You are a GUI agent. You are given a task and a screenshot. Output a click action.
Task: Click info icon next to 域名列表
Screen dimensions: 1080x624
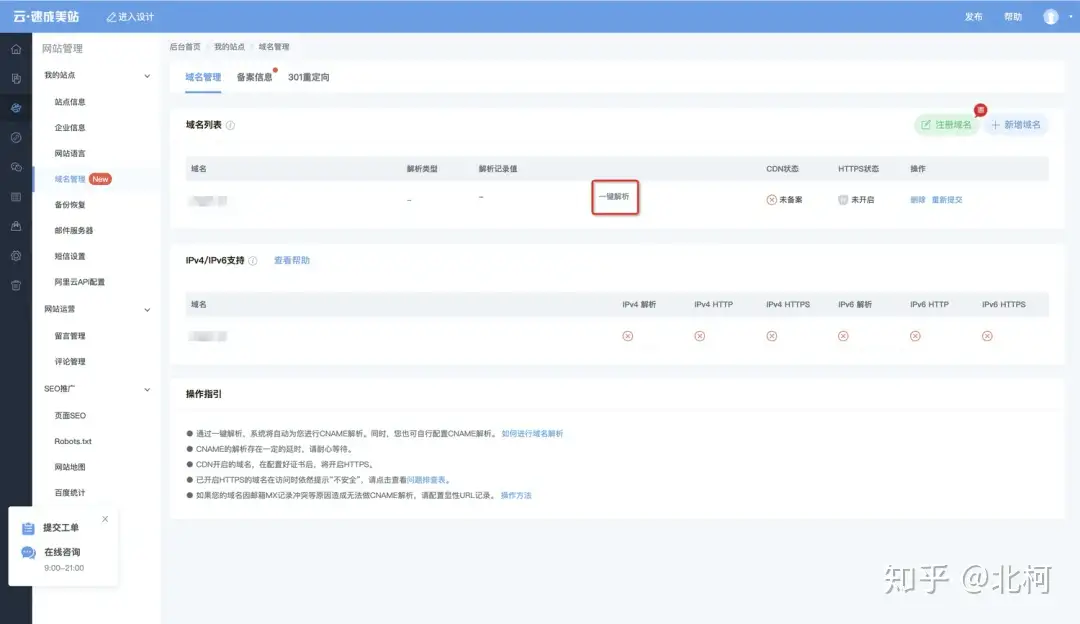tap(231, 126)
